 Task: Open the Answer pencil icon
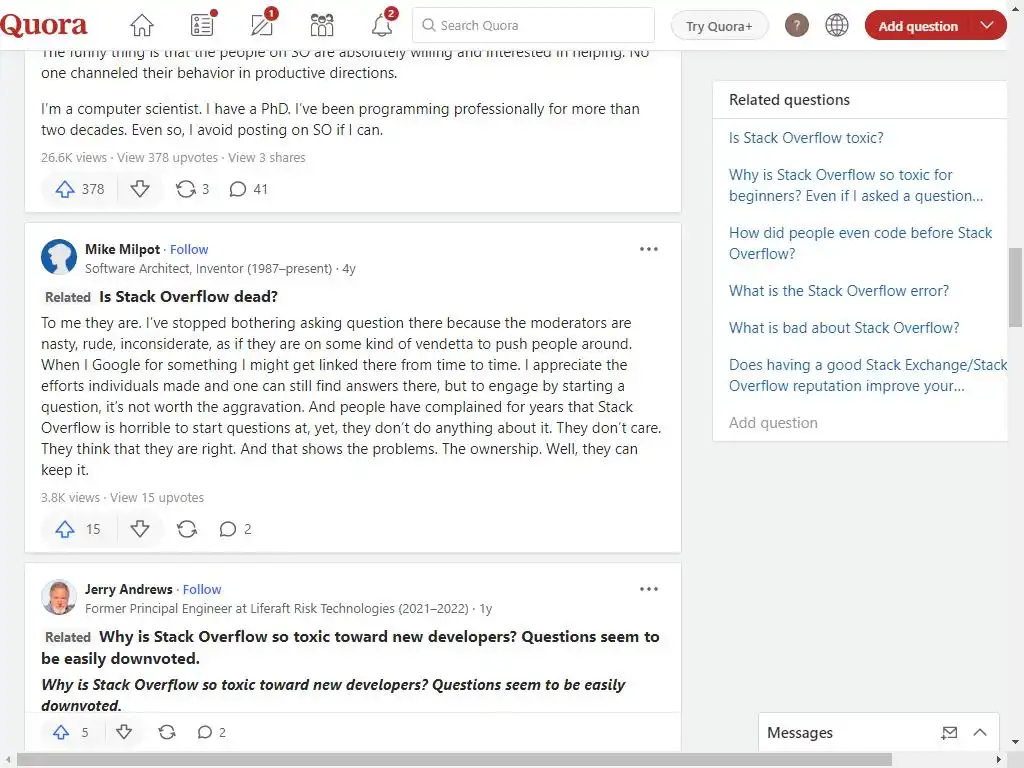point(263,24)
